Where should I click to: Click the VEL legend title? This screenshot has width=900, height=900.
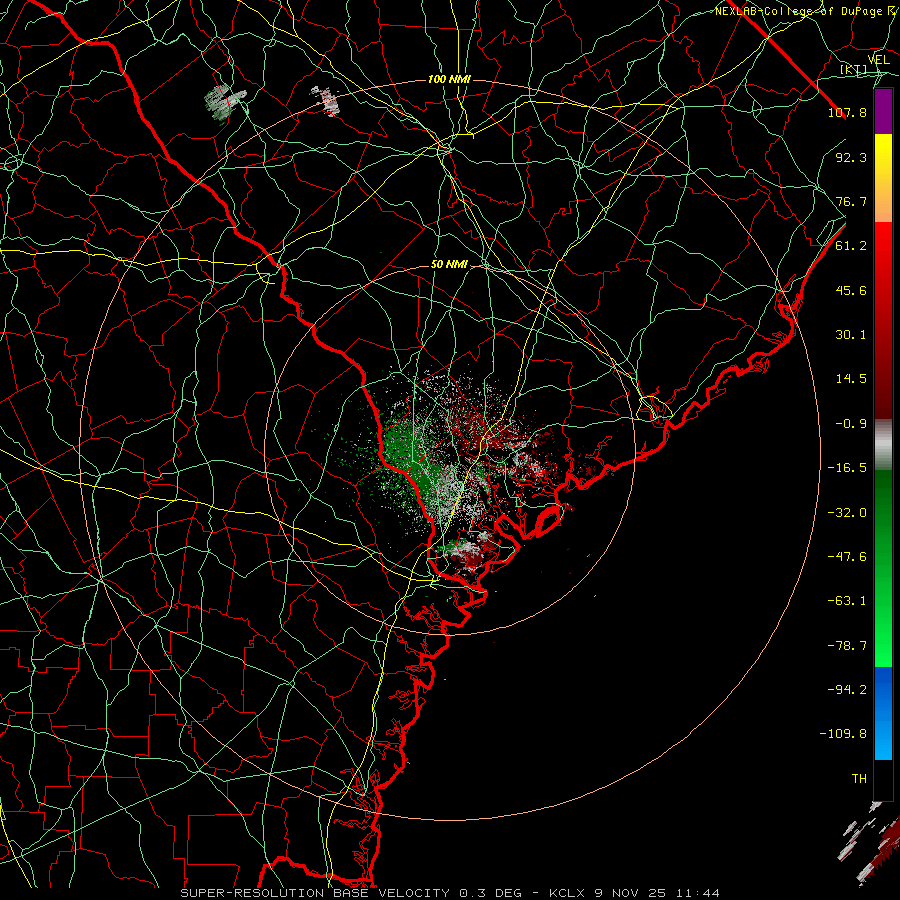pyautogui.click(x=878, y=60)
